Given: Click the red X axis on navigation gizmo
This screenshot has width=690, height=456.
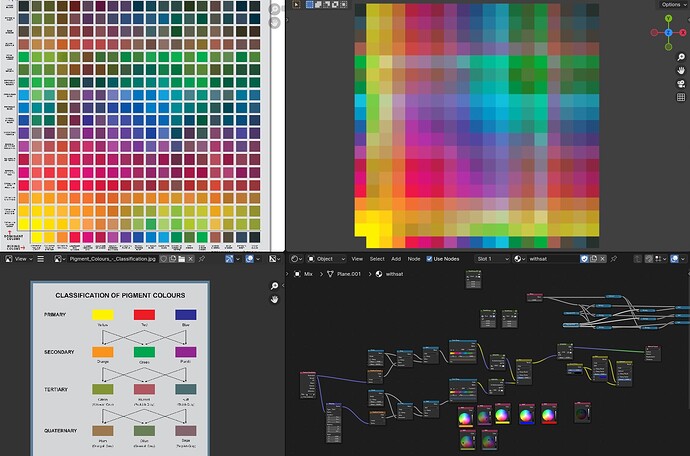Looking at the screenshot, I should pos(683,33).
